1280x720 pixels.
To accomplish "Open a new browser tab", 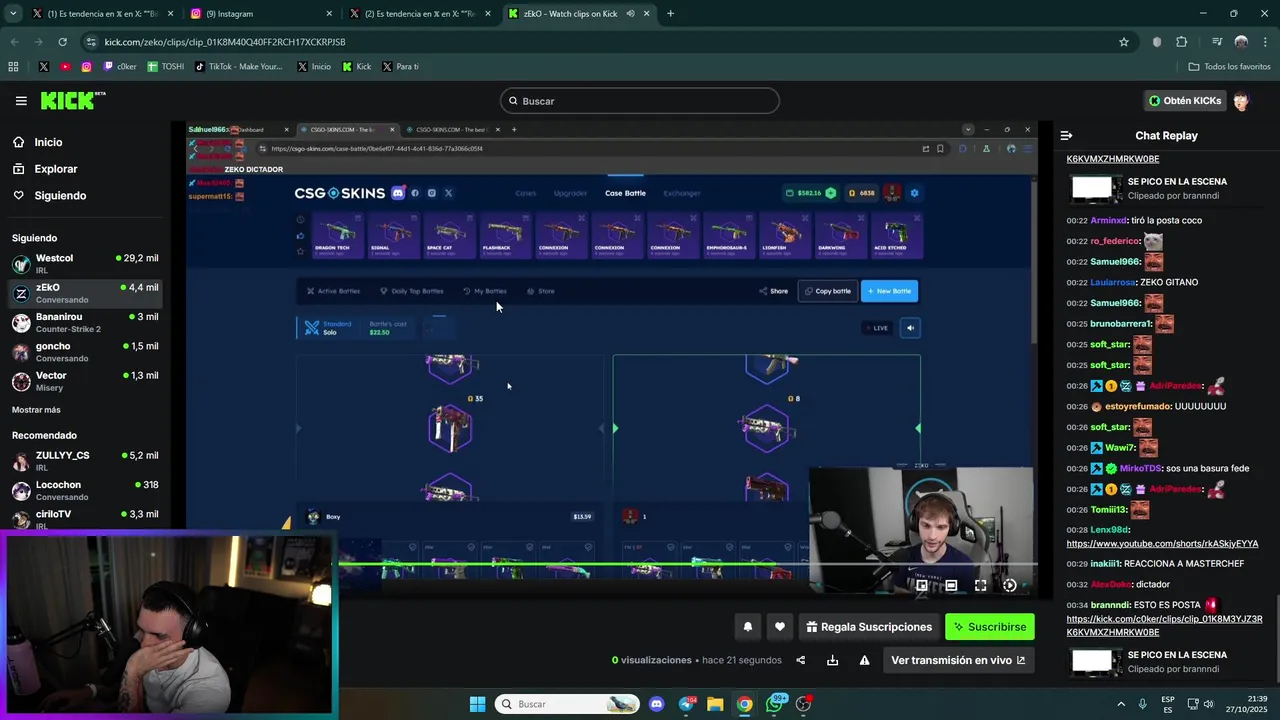I will pos(670,14).
